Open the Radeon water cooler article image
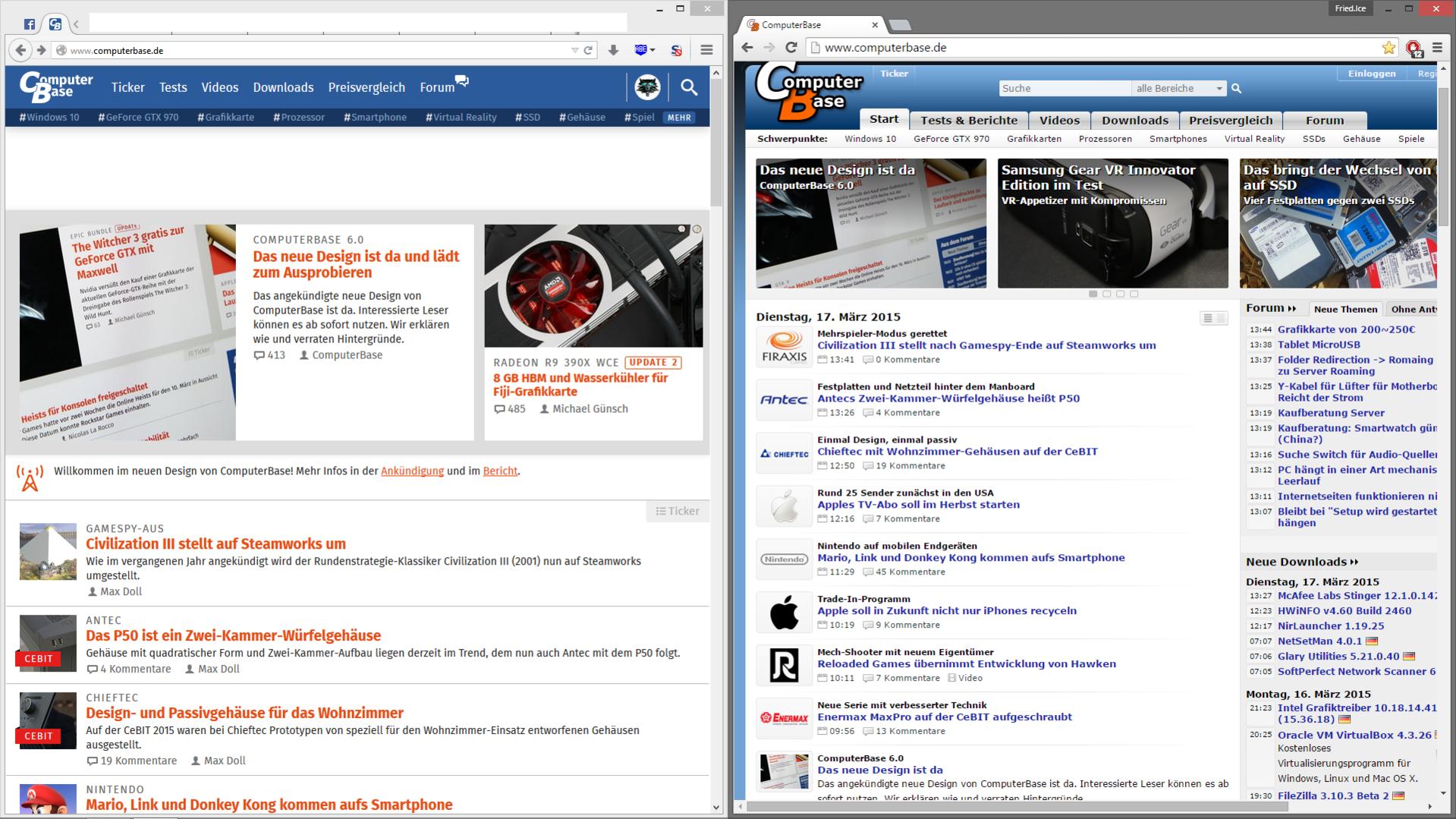The height and width of the screenshot is (819, 1456). point(593,285)
